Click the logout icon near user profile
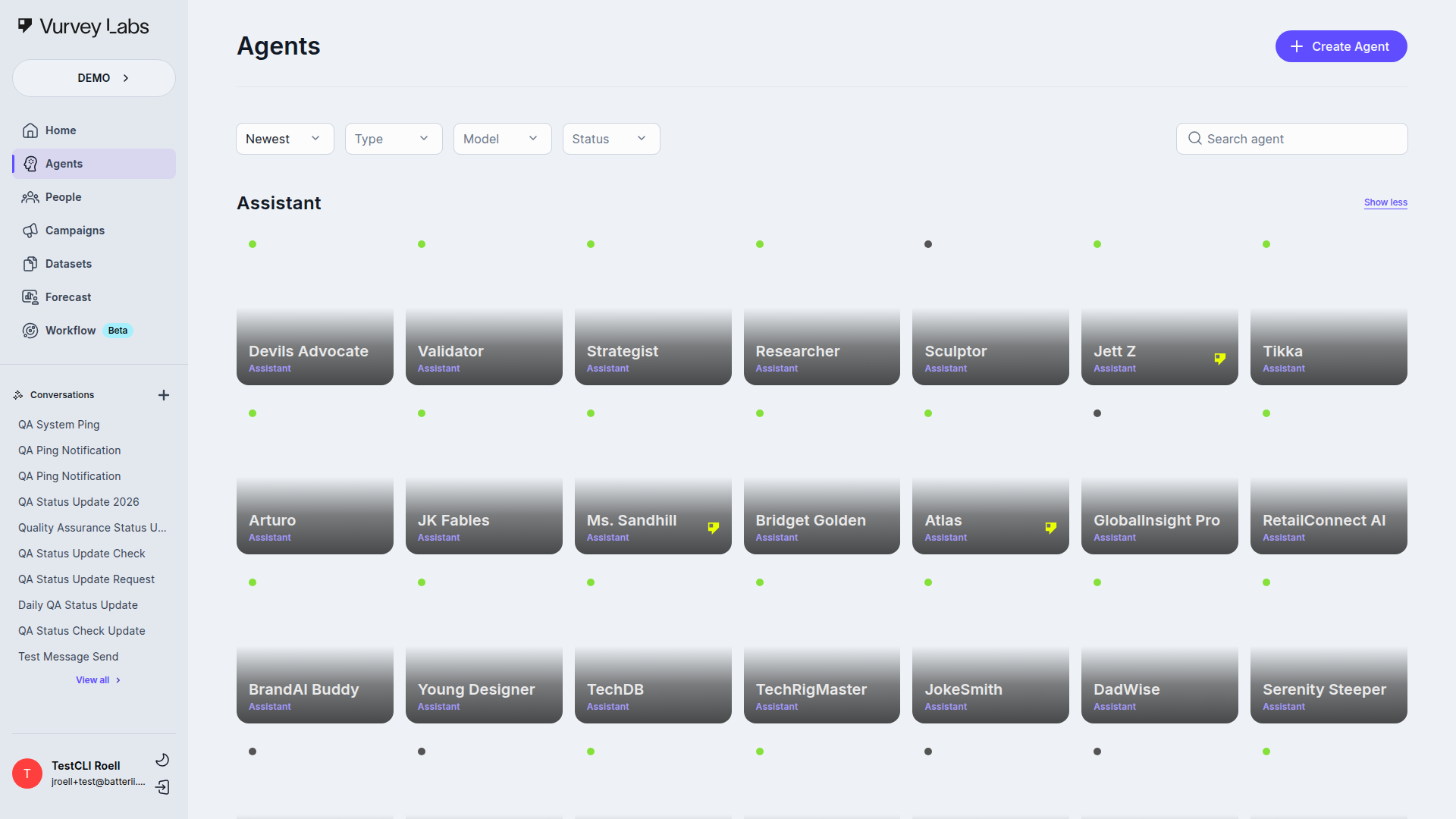Viewport: 1456px width, 819px height. (x=162, y=787)
